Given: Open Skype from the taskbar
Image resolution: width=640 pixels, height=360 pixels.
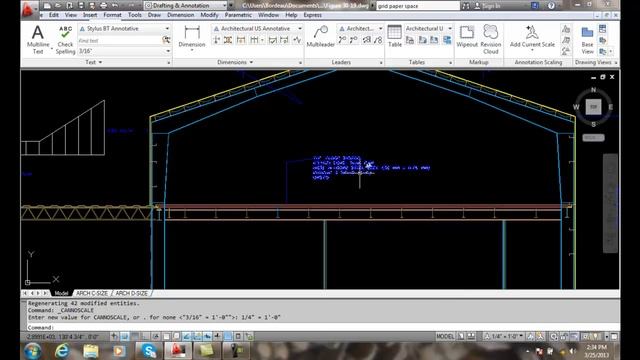Looking at the screenshot, I should click(149, 351).
